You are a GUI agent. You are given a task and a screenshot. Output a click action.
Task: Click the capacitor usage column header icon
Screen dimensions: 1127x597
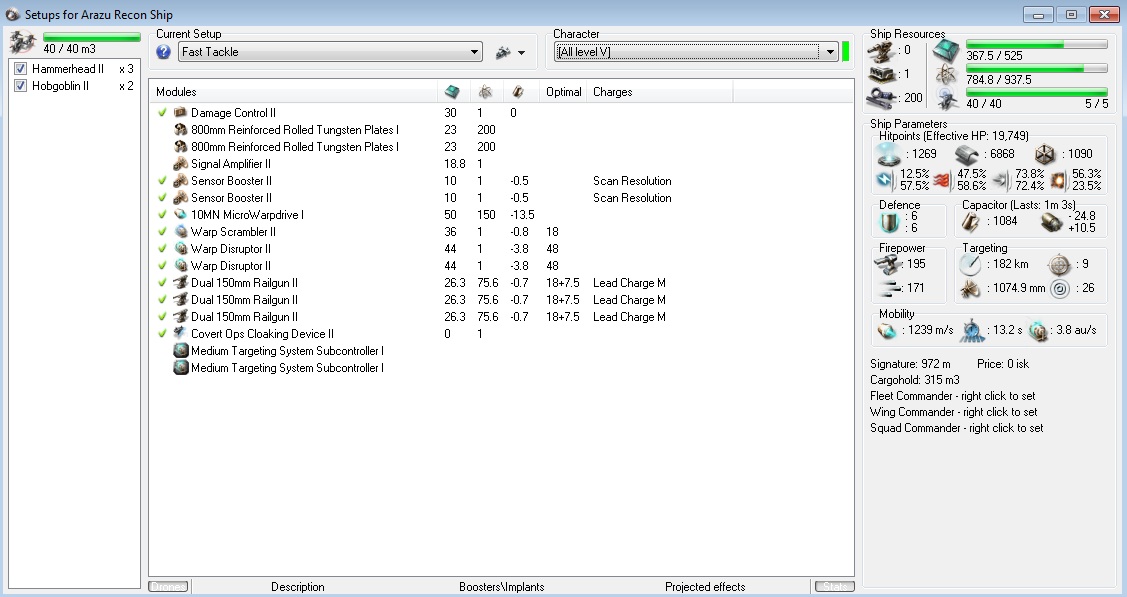click(518, 92)
